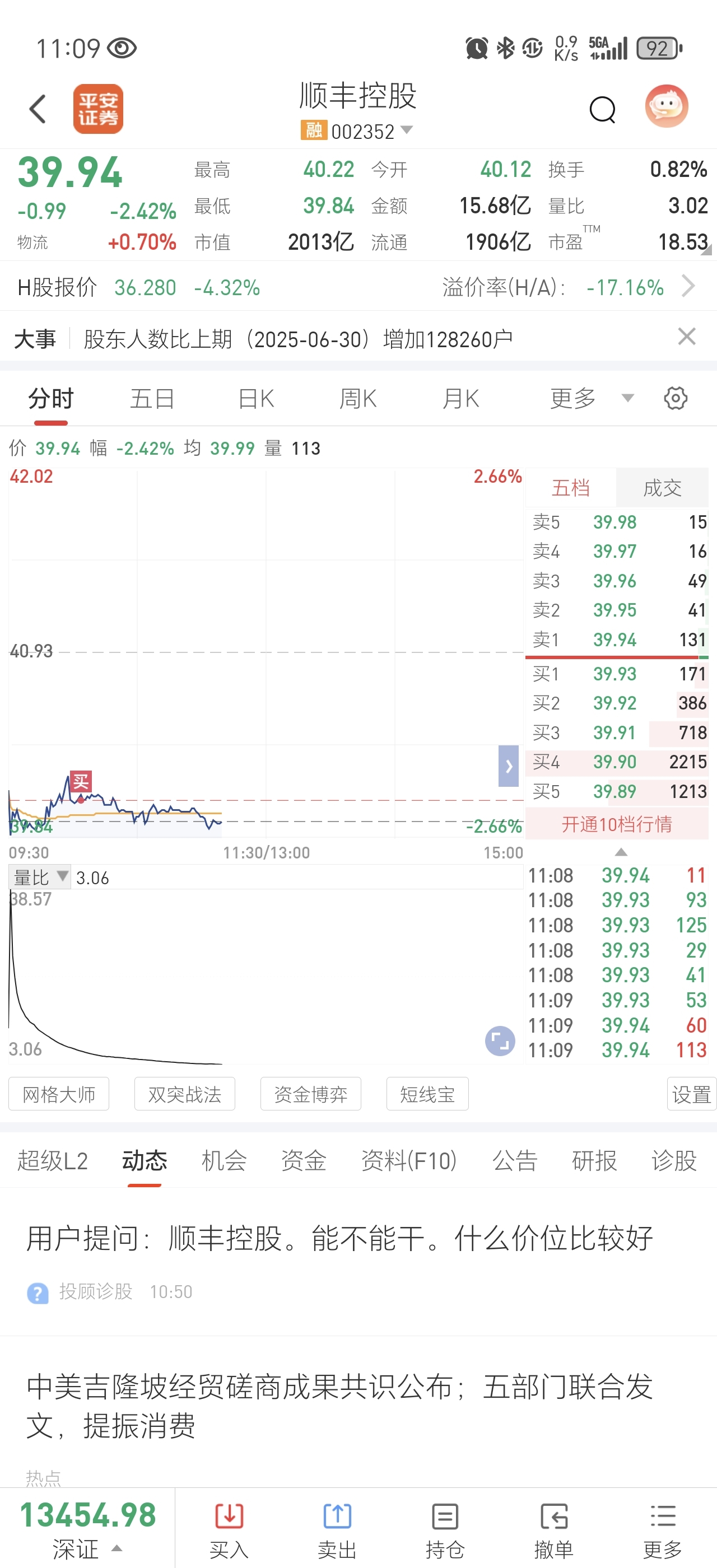The height and width of the screenshot is (1568, 717).
Task: Expand quote details corner triangle
Action: tap(706, 250)
